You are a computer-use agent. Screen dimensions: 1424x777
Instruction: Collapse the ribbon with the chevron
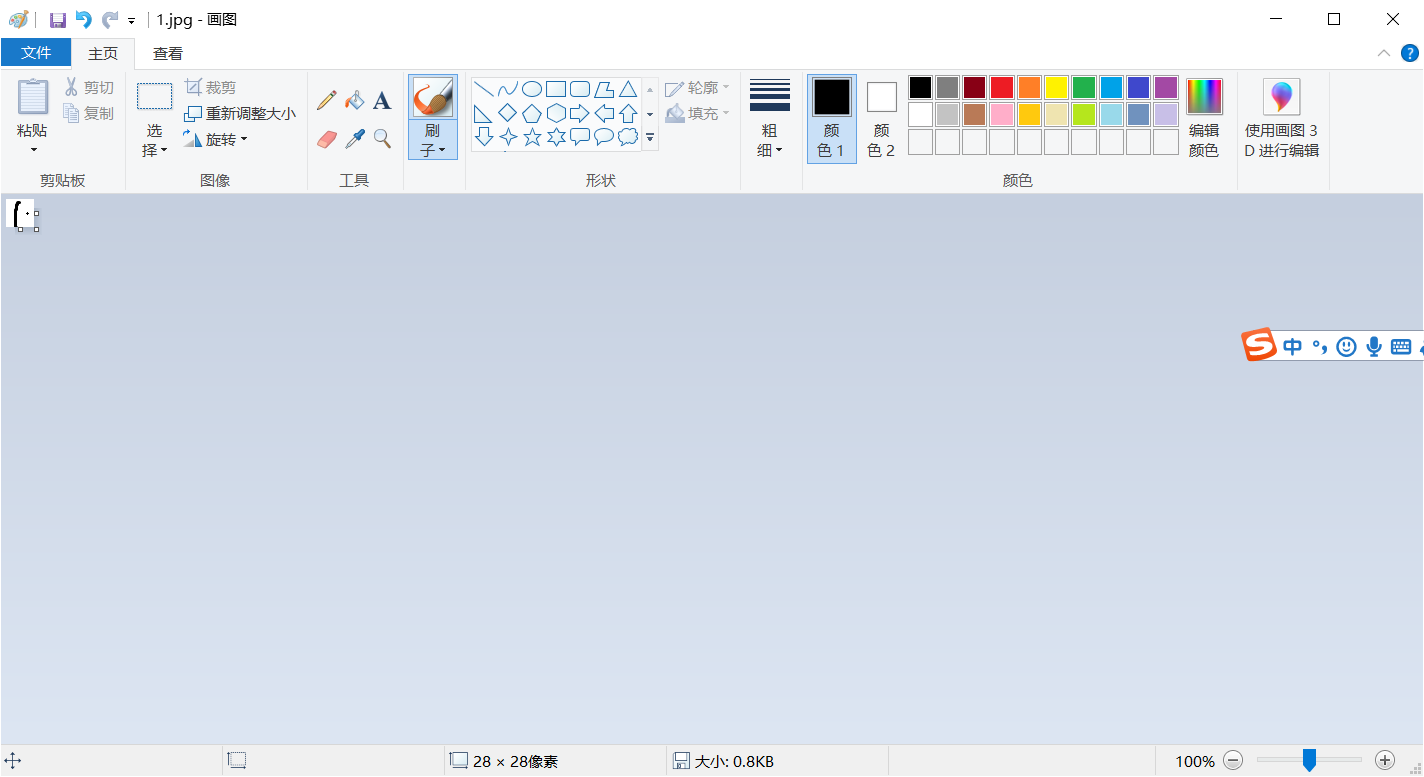coord(1384,53)
